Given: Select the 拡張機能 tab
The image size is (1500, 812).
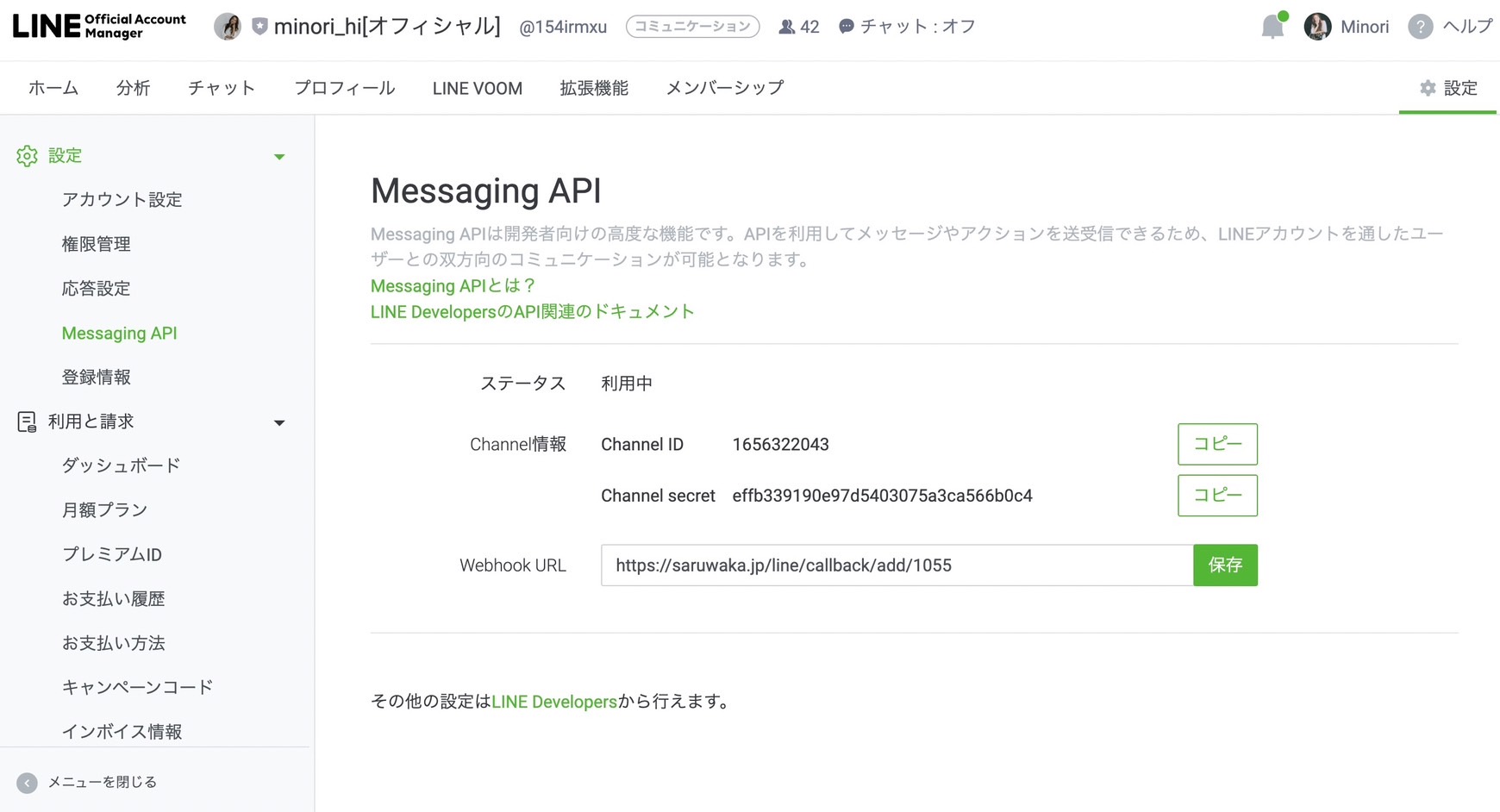Looking at the screenshot, I should 594,88.
